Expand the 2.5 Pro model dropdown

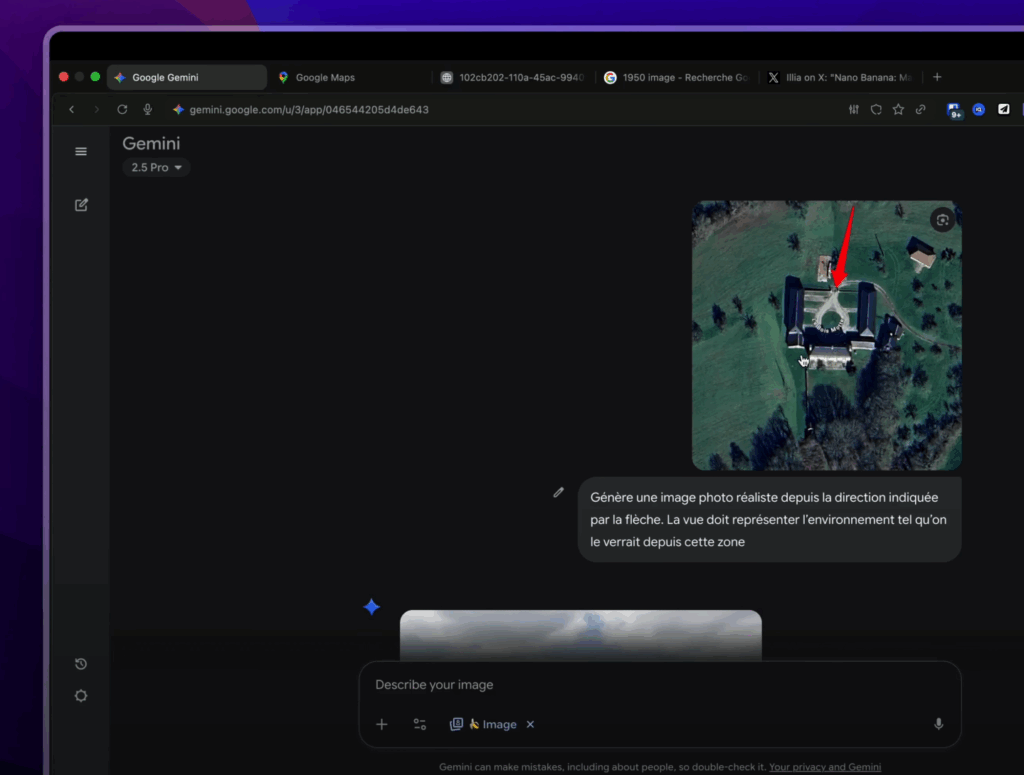coord(157,168)
